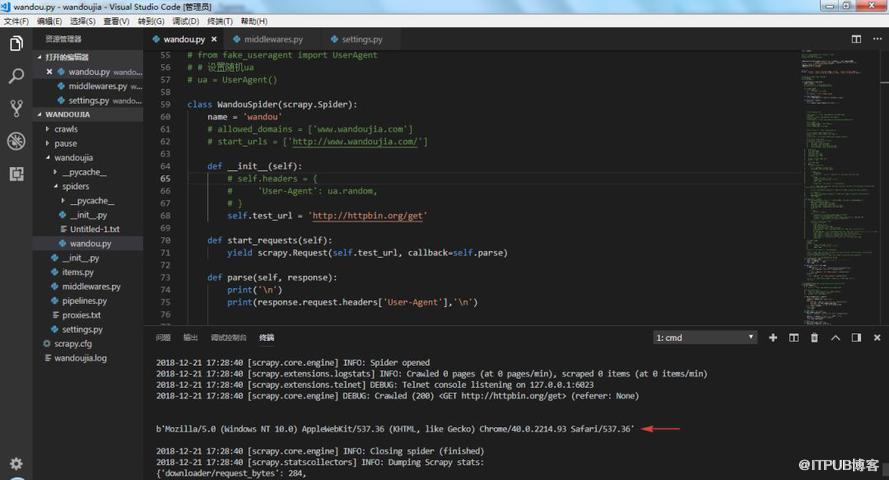Open the Search view icon
889x480 pixels.
(x=16, y=76)
